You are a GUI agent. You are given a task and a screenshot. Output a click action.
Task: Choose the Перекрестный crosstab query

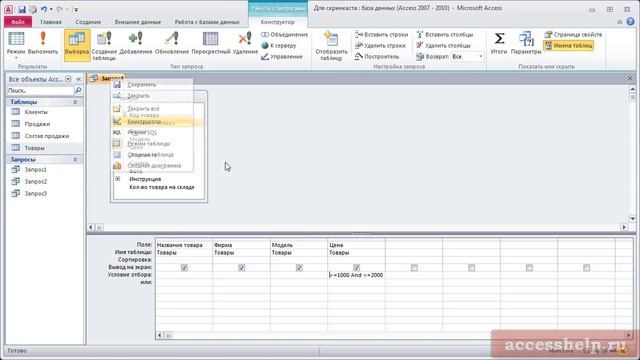tap(211, 43)
